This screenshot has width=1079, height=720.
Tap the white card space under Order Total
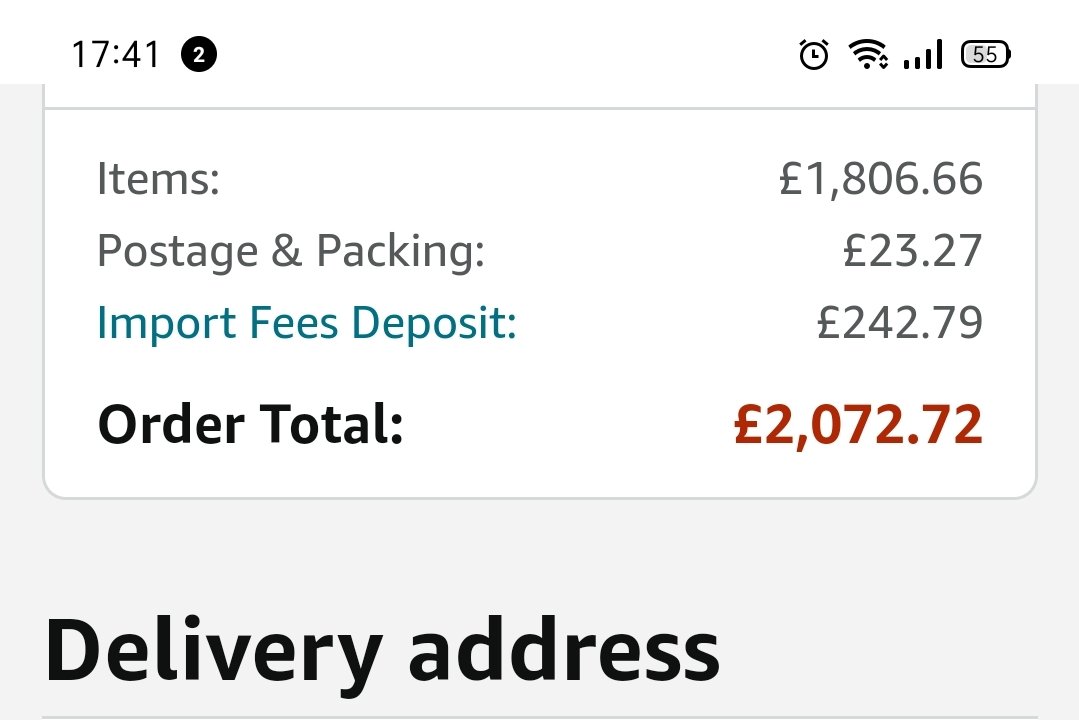[540, 475]
